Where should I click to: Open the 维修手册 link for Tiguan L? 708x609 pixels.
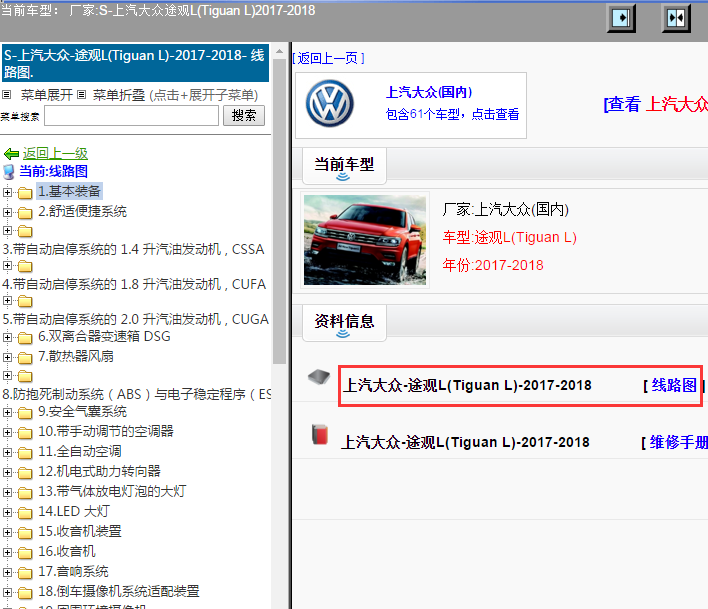coord(678,442)
